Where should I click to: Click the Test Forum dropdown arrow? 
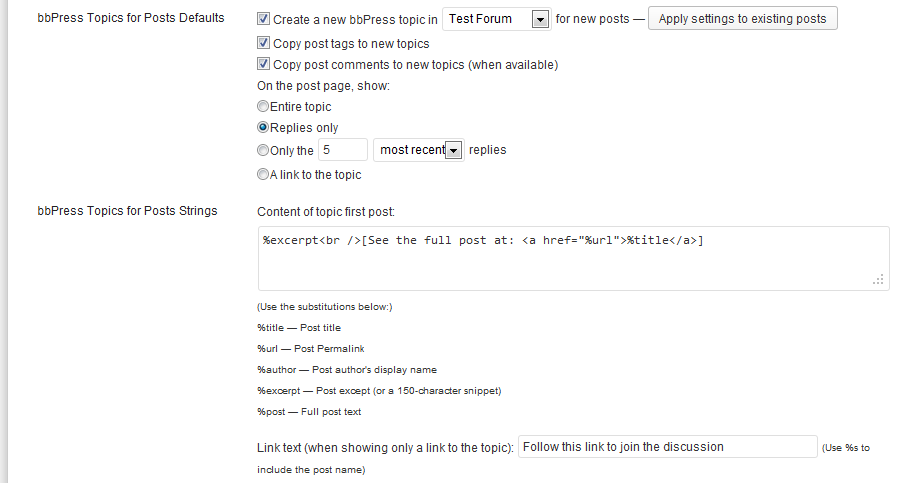pos(540,20)
